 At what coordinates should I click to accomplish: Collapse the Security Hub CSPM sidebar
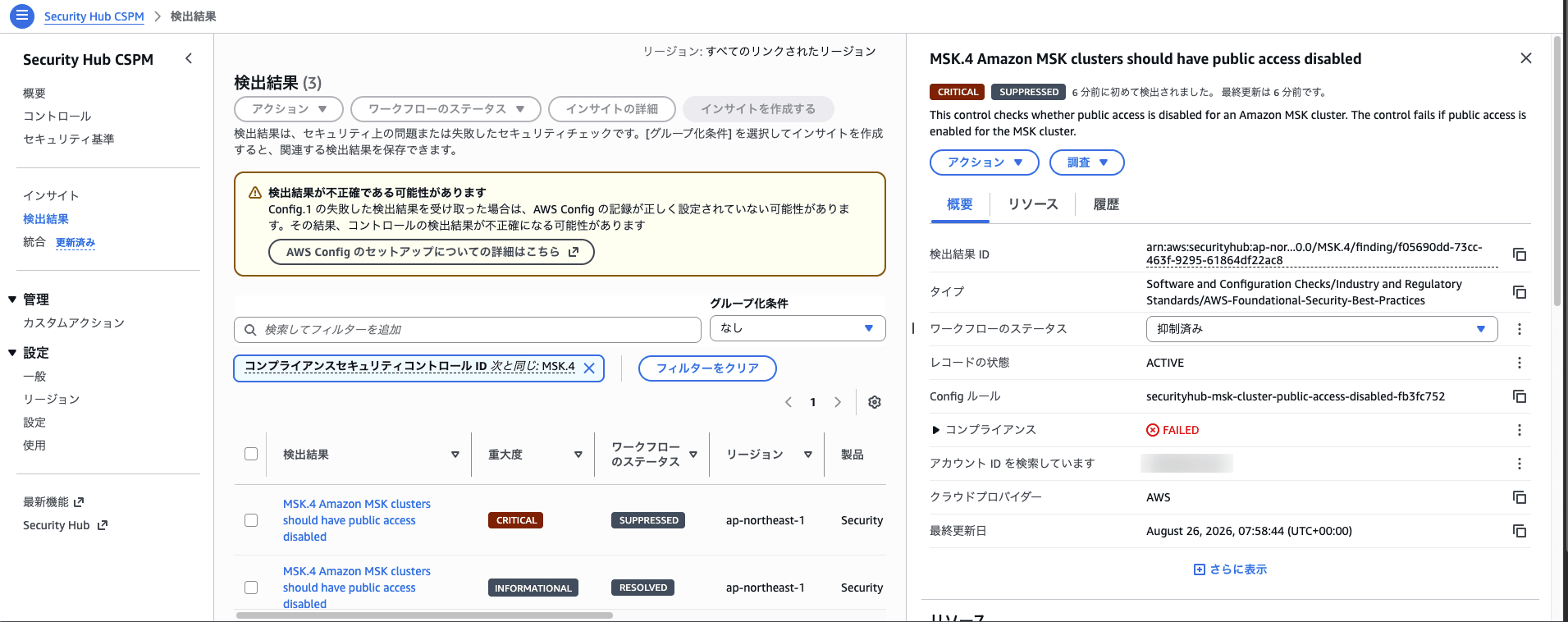pyautogui.click(x=189, y=58)
